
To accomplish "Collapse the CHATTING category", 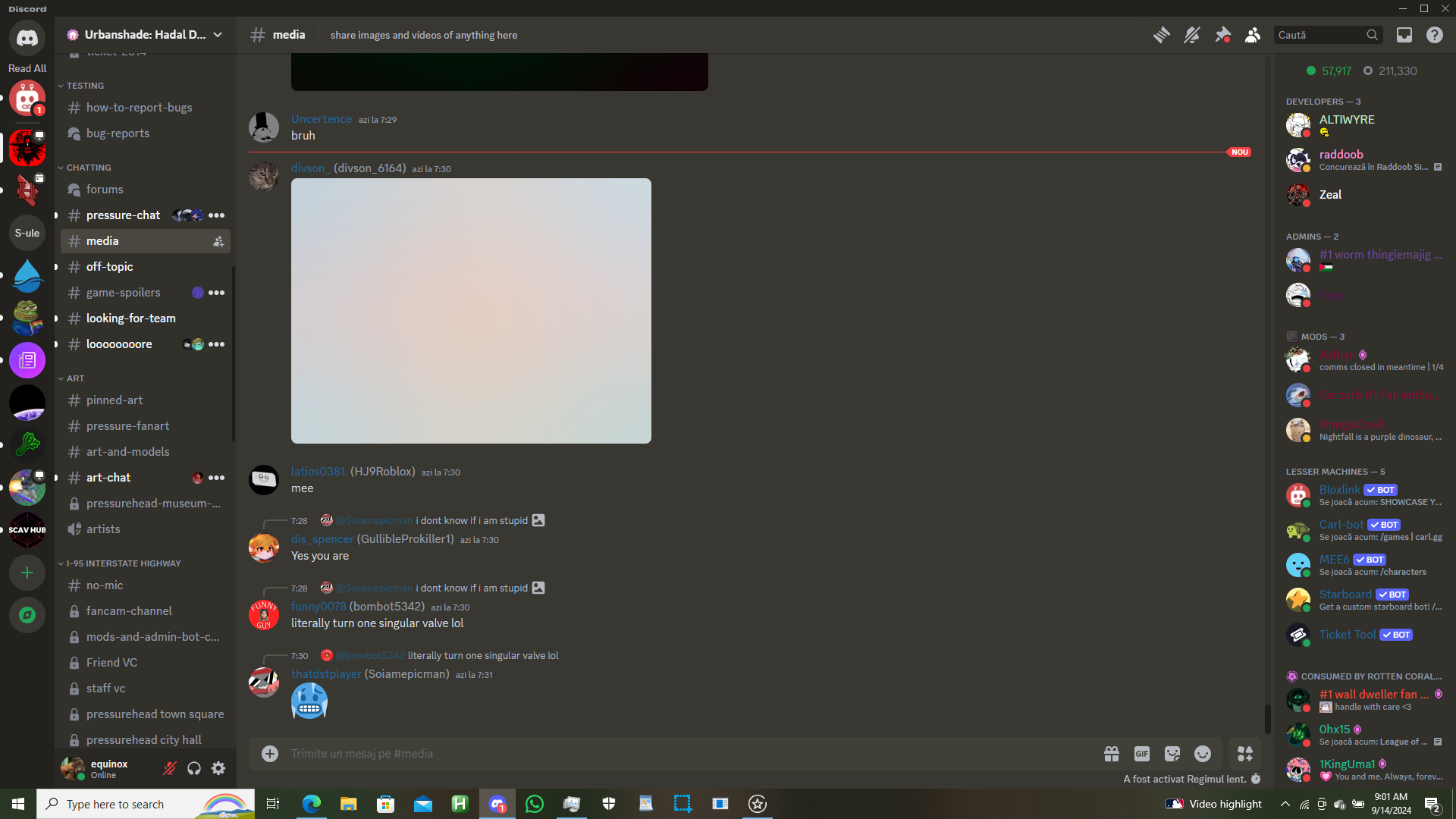I will click(88, 168).
